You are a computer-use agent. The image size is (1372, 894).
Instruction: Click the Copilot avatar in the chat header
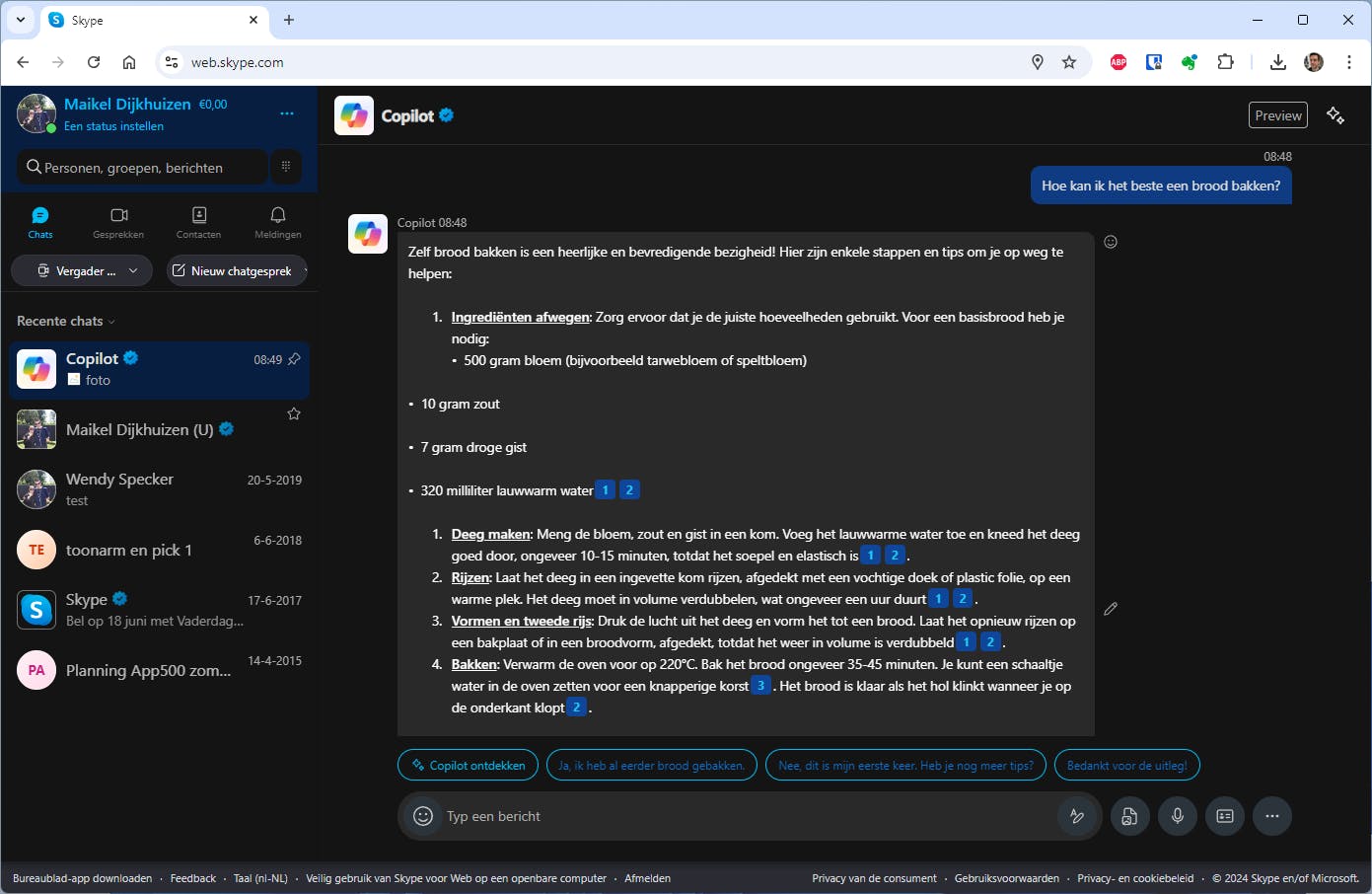pyautogui.click(x=354, y=115)
